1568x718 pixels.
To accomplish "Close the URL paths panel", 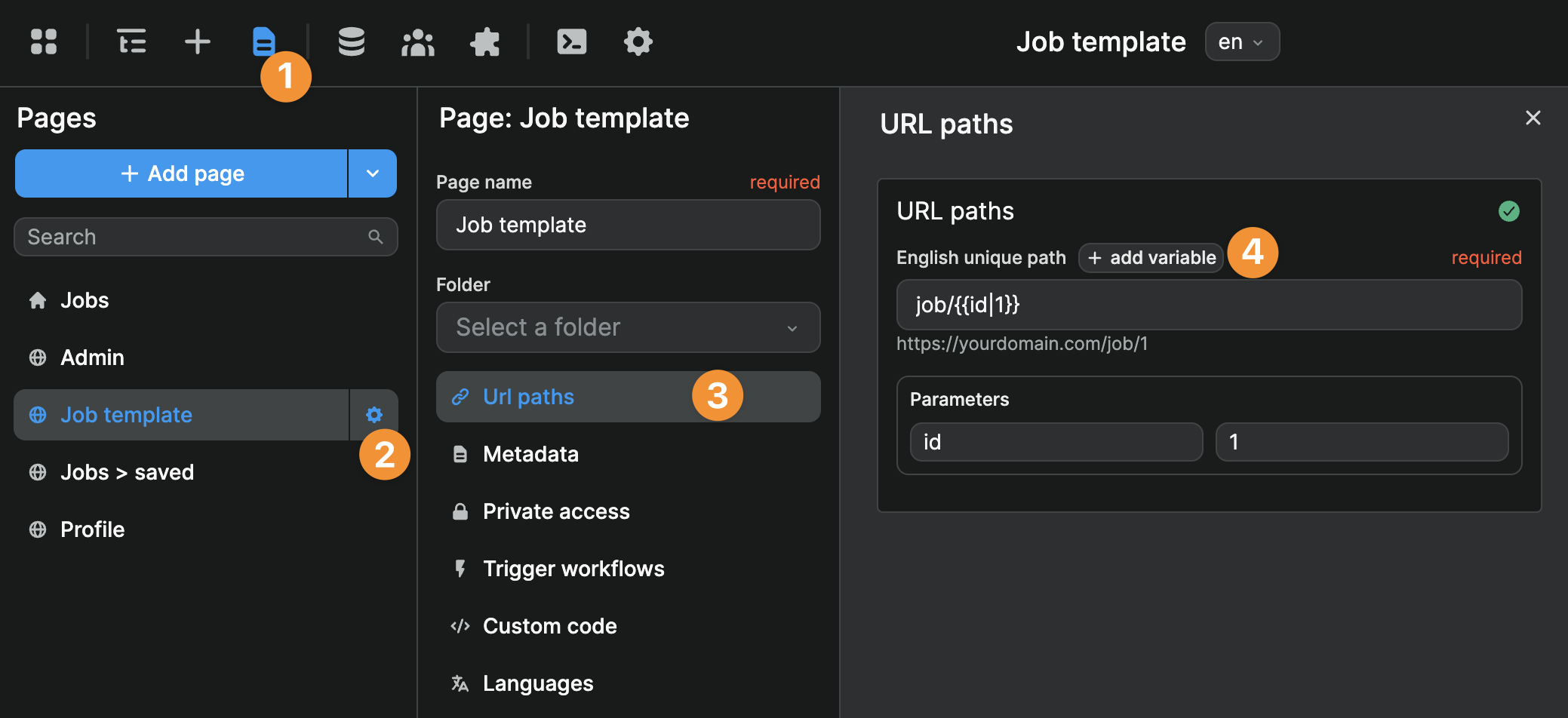I will [1533, 118].
